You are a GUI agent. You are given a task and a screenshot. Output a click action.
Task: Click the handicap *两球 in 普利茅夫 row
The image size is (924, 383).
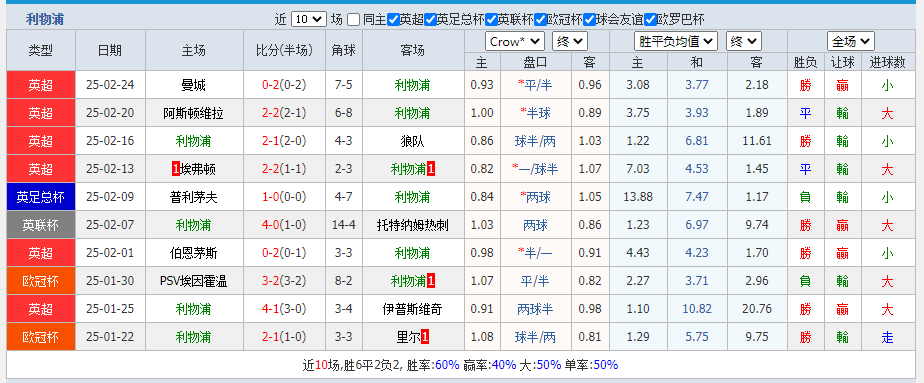(x=536, y=197)
